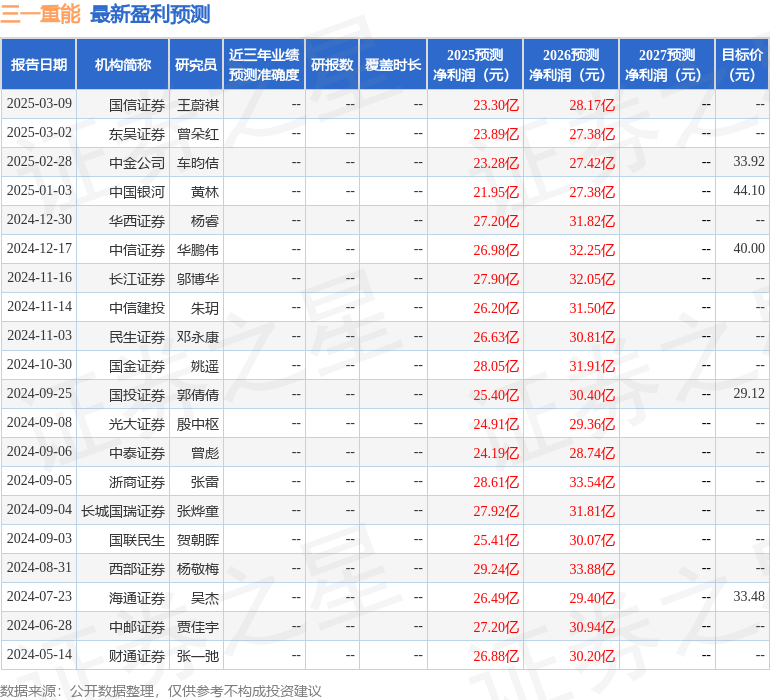Sort by the 研报数 column header
Screen dimensions: 770x700
point(332,65)
